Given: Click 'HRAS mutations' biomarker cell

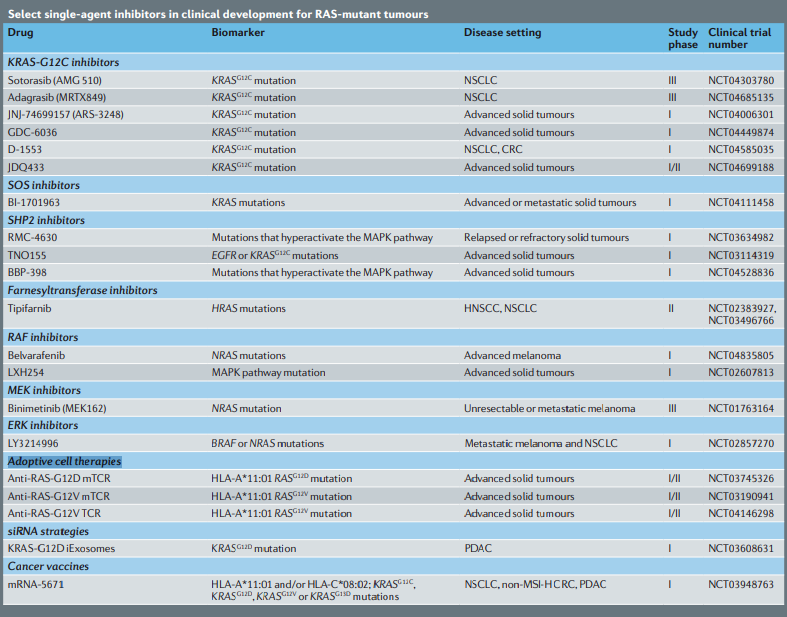Looking at the screenshot, I should pyautogui.click(x=248, y=308).
